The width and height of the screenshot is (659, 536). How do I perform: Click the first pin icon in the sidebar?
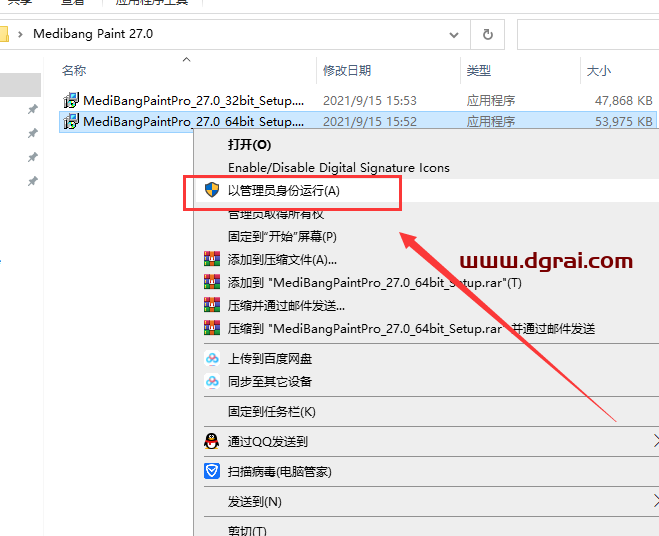point(32,109)
